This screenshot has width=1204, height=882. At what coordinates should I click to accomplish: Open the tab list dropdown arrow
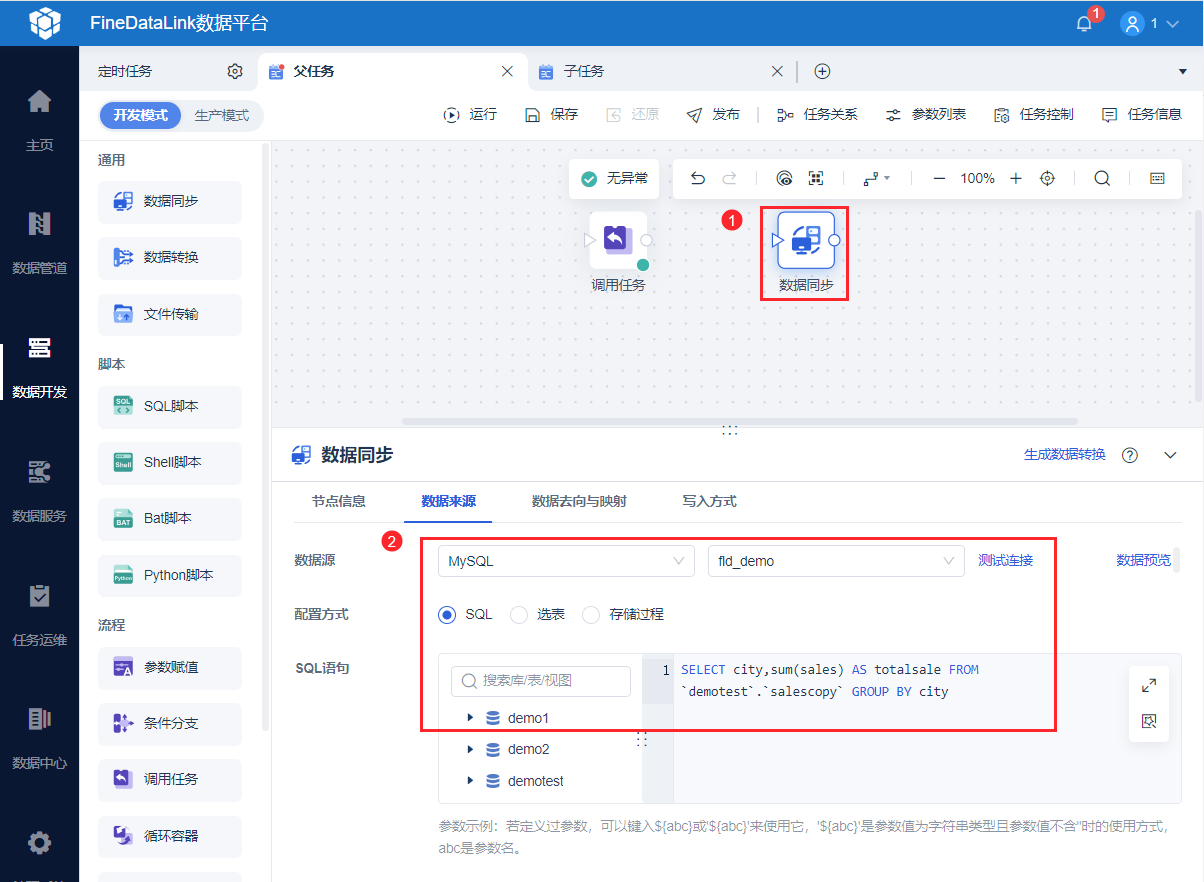point(1183,72)
